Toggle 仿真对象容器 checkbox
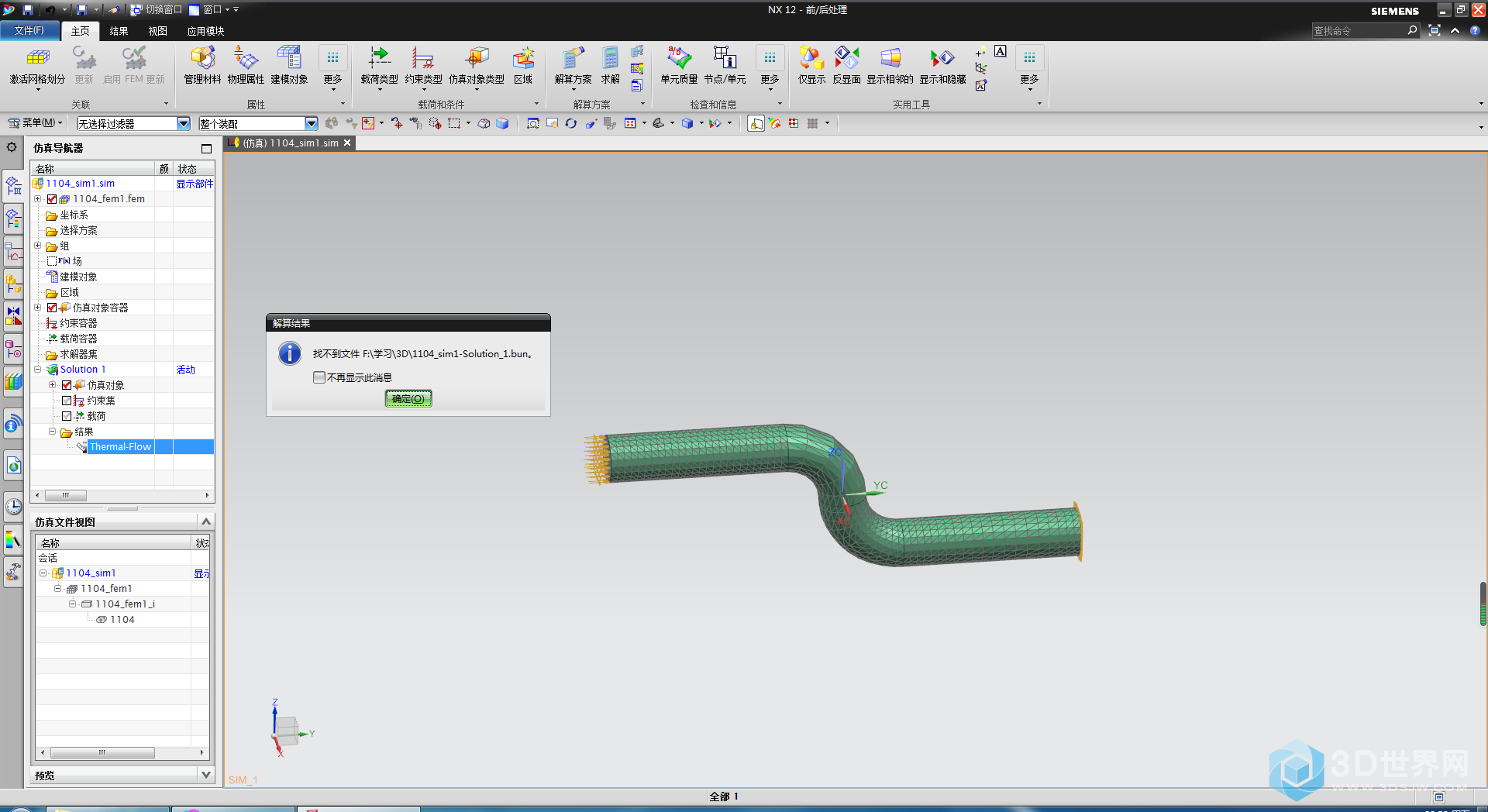1488x812 pixels. pos(52,308)
